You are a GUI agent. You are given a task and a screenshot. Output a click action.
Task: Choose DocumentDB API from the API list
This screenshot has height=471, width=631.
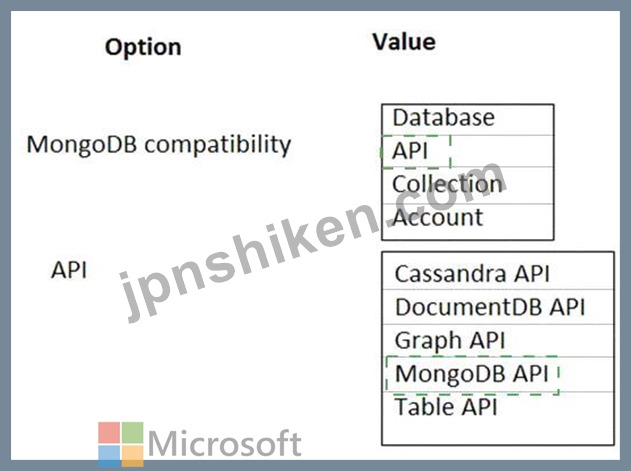498,307
